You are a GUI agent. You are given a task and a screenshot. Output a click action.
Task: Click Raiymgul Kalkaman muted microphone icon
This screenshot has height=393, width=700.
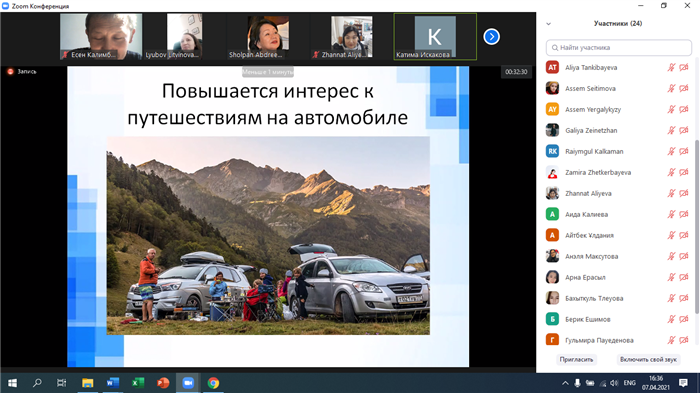[x=671, y=151]
